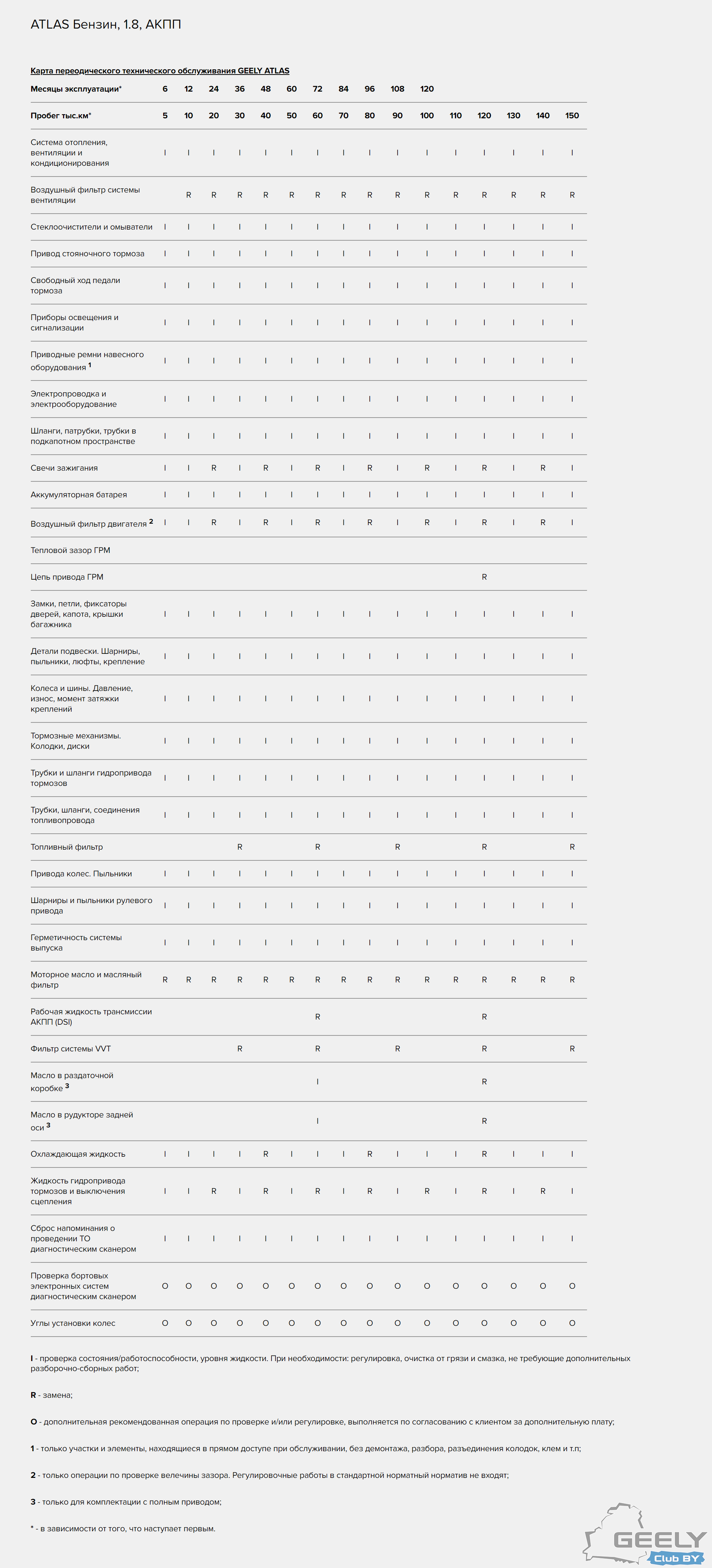
Task: Click the Свечи зажигания row label
Action: [x=64, y=468]
